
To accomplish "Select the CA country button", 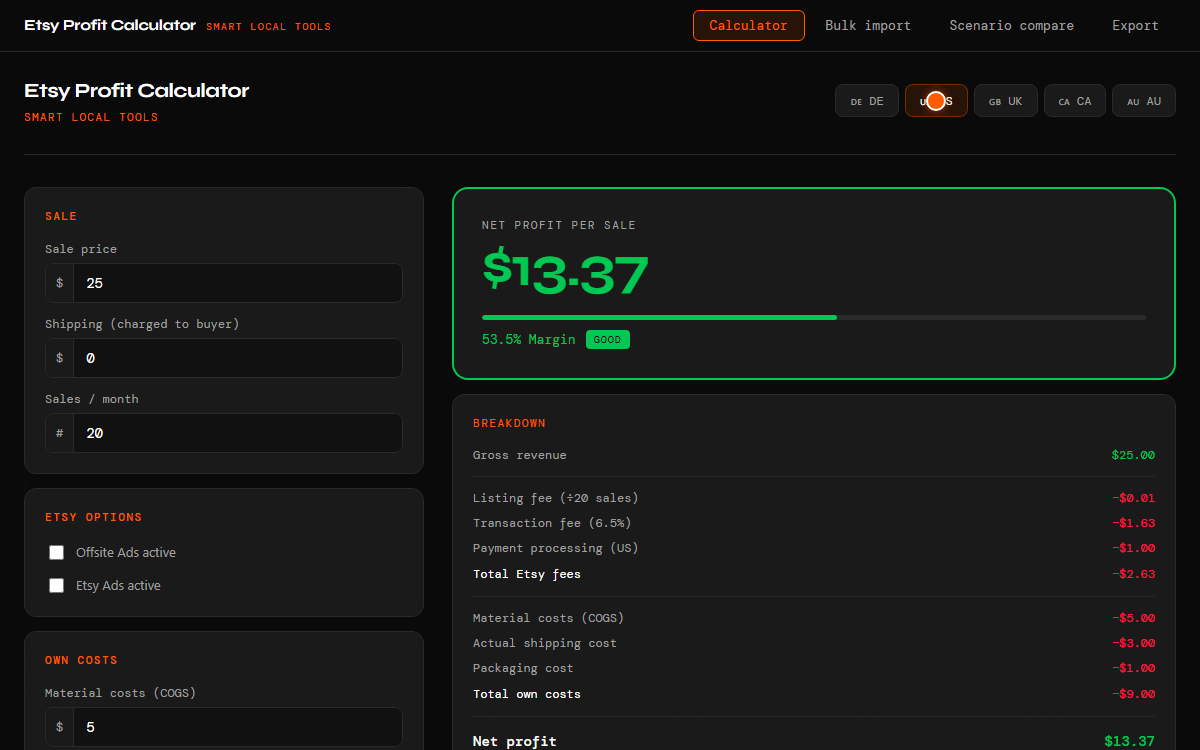I will 1075,101.
